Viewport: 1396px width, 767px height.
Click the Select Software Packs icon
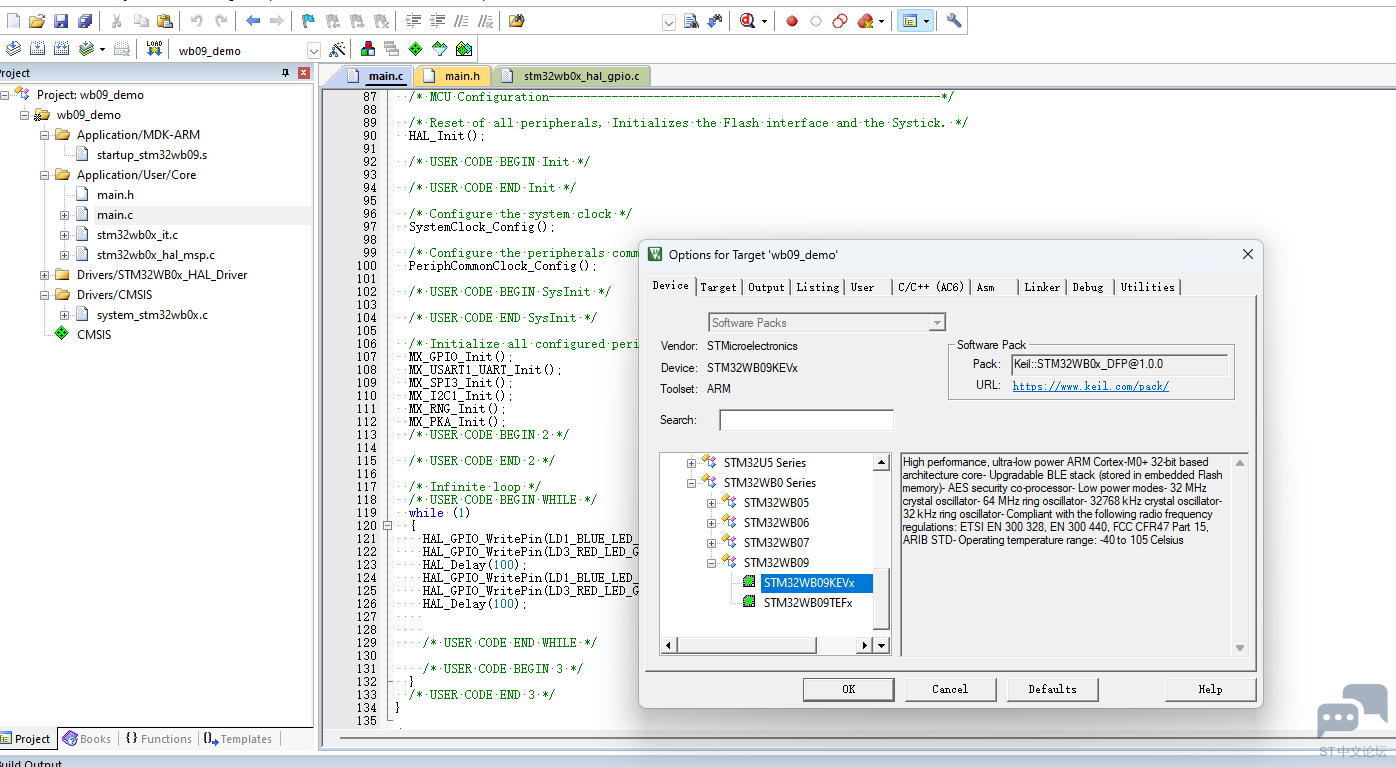(x=439, y=49)
